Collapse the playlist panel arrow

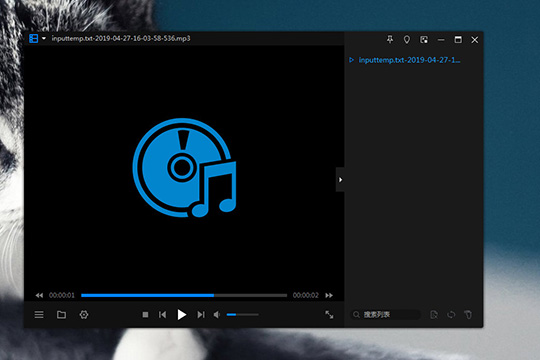[x=340, y=179]
